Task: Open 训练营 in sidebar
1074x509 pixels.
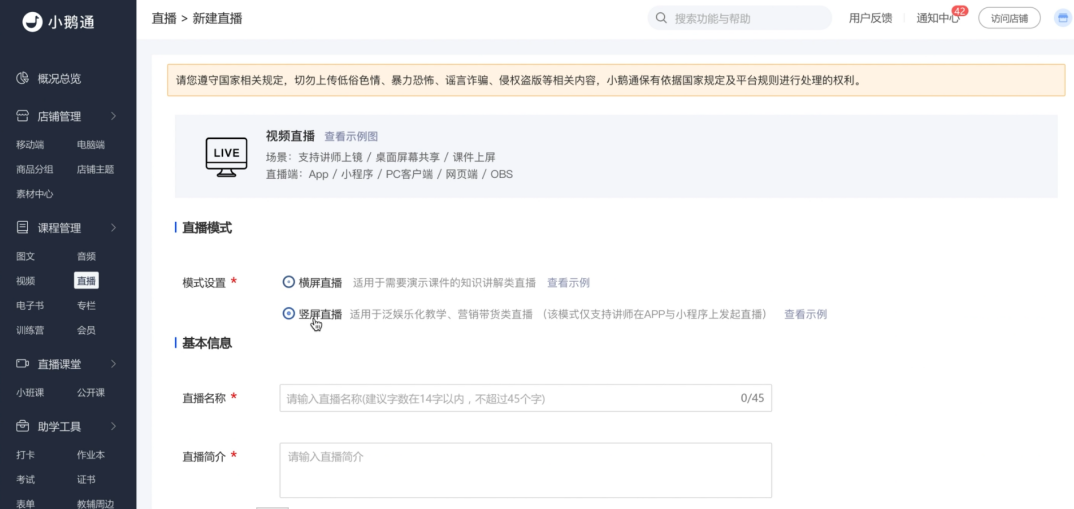Action: 30,330
